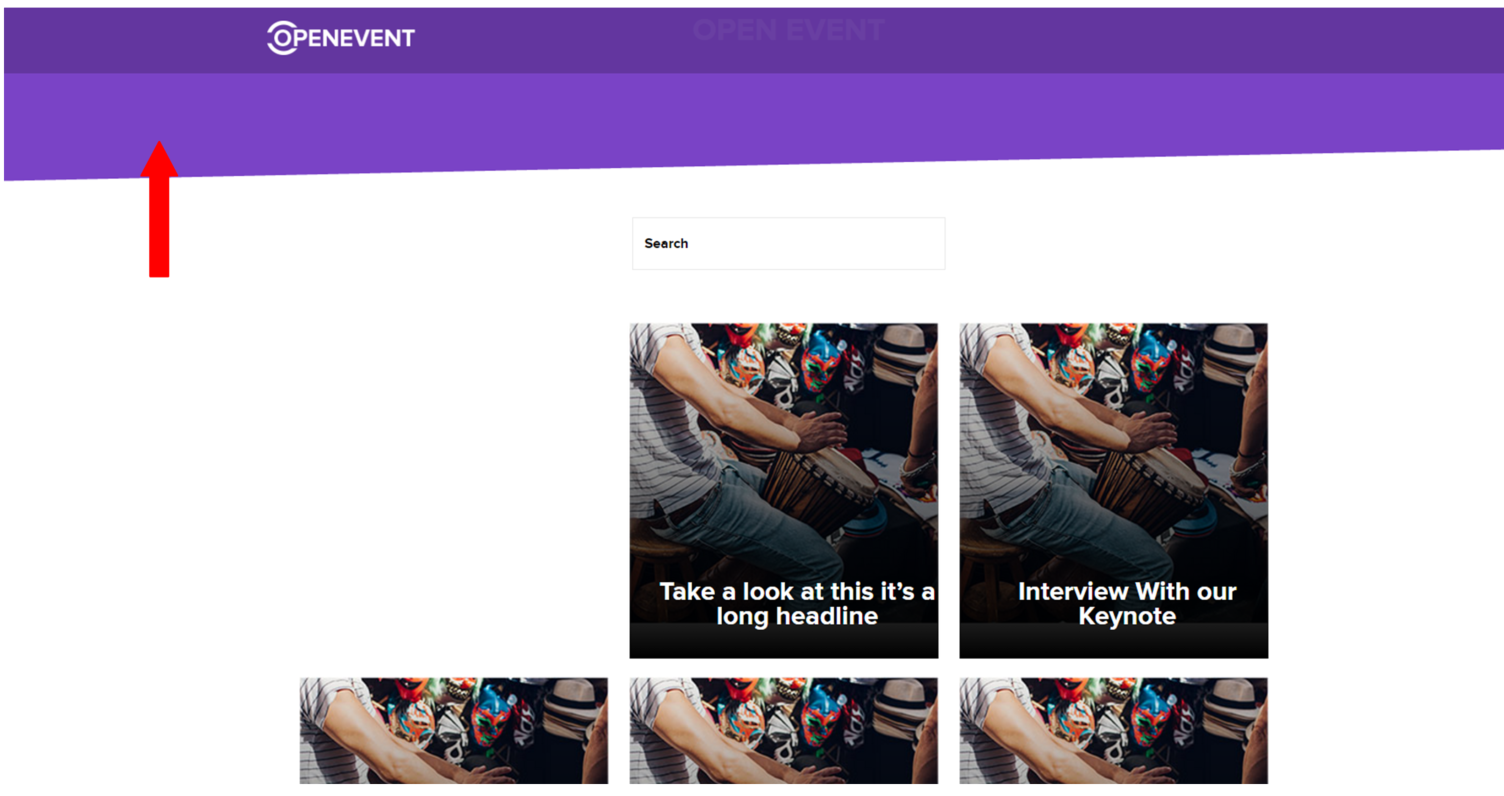Image resolution: width=1504 pixels, height=796 pixels.
Task: Select the faint "OPEN EVENT" title in the header
Action: [788, 30]
